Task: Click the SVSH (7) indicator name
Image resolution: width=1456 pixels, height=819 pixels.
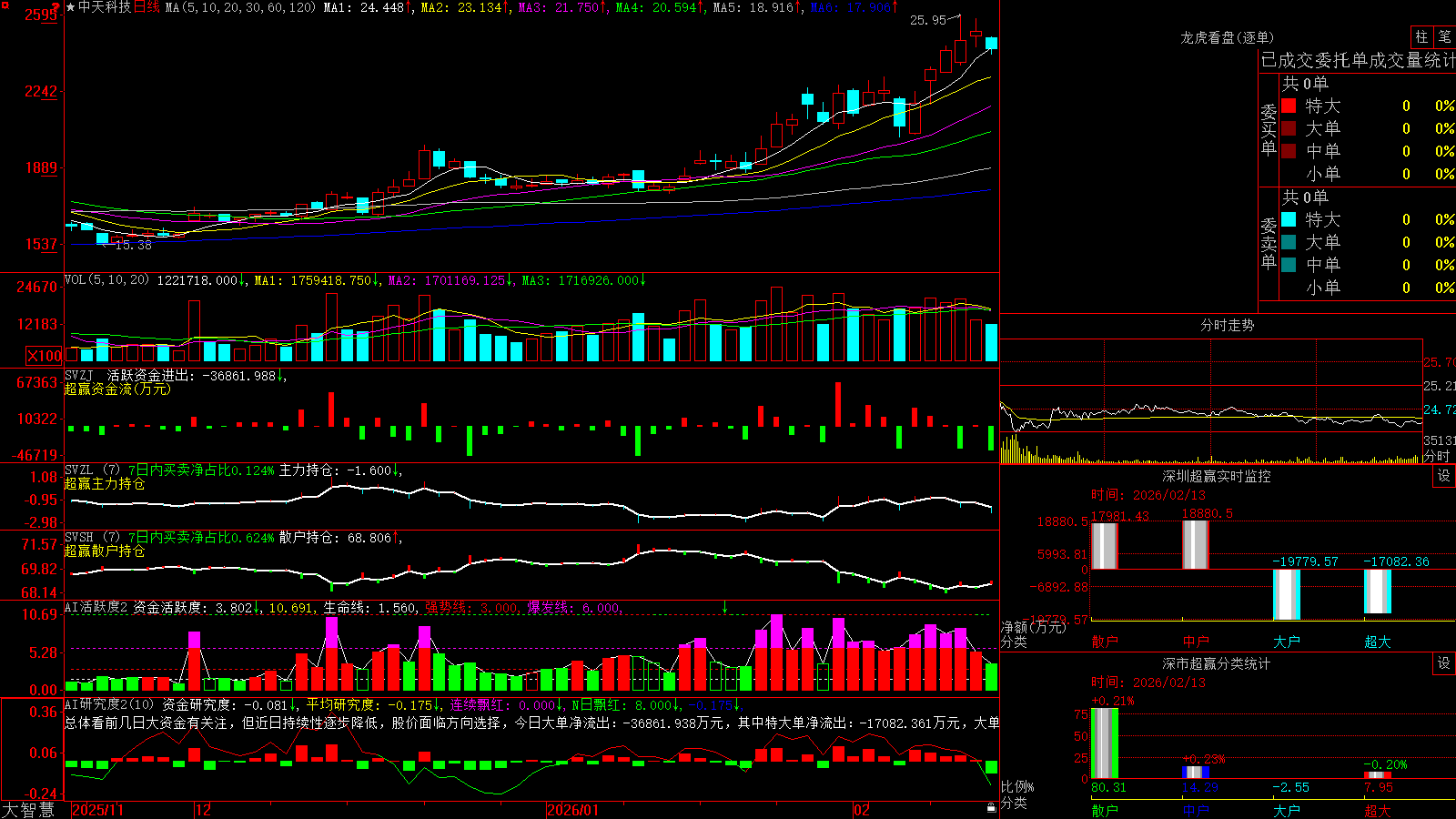Action: (92, 538)
